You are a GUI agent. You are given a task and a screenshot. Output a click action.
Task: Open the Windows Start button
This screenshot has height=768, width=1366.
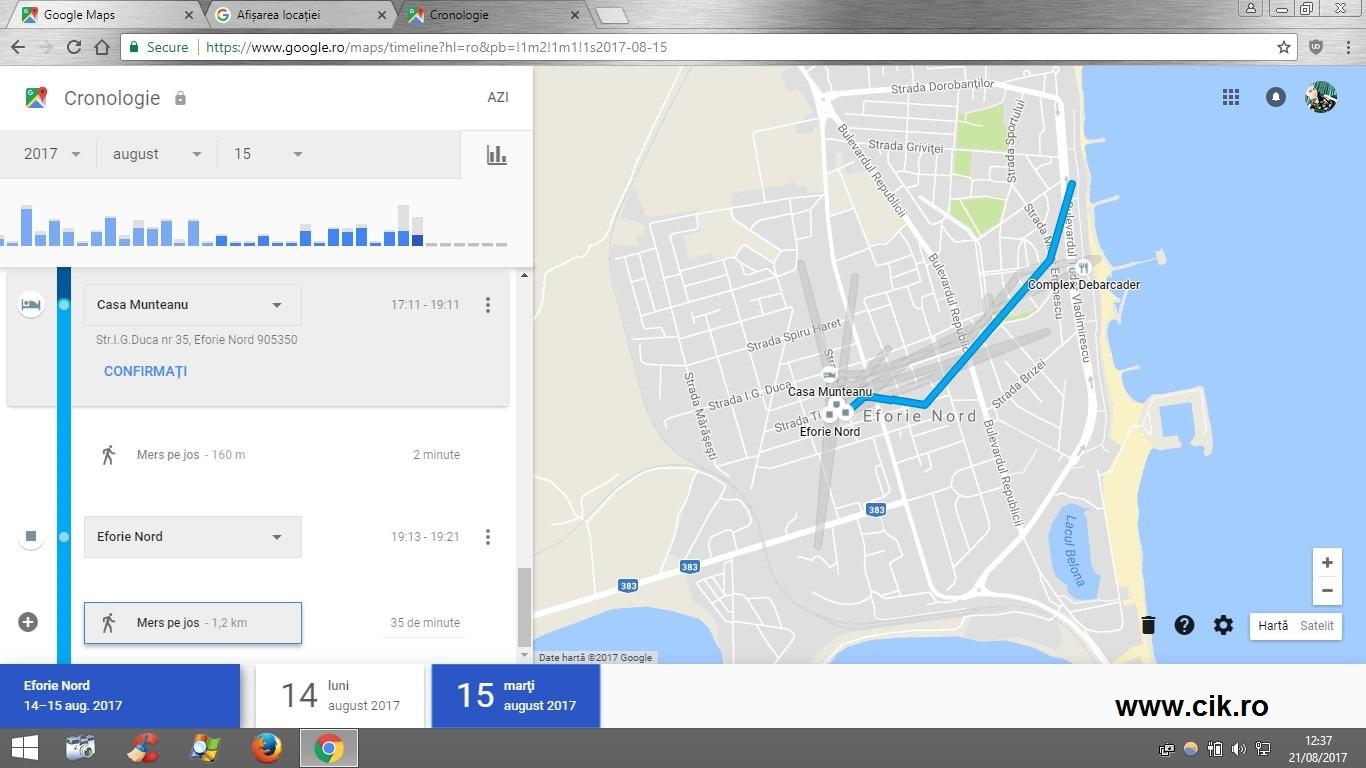pos(24,748)
